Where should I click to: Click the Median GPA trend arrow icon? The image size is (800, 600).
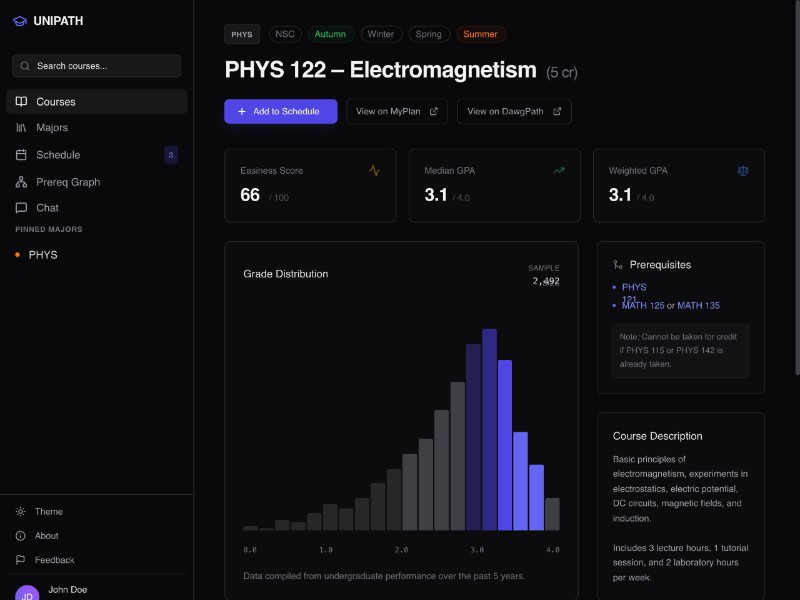[559, 171]
